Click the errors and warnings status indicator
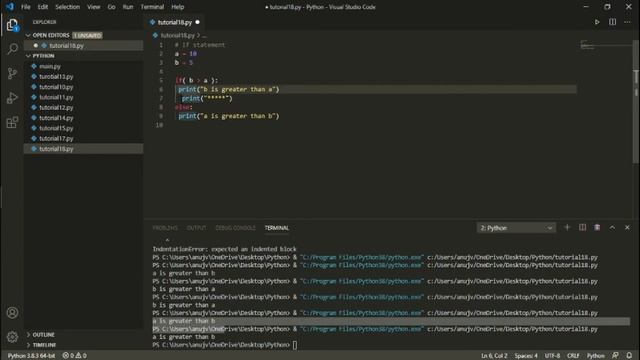 click(74, 356)
